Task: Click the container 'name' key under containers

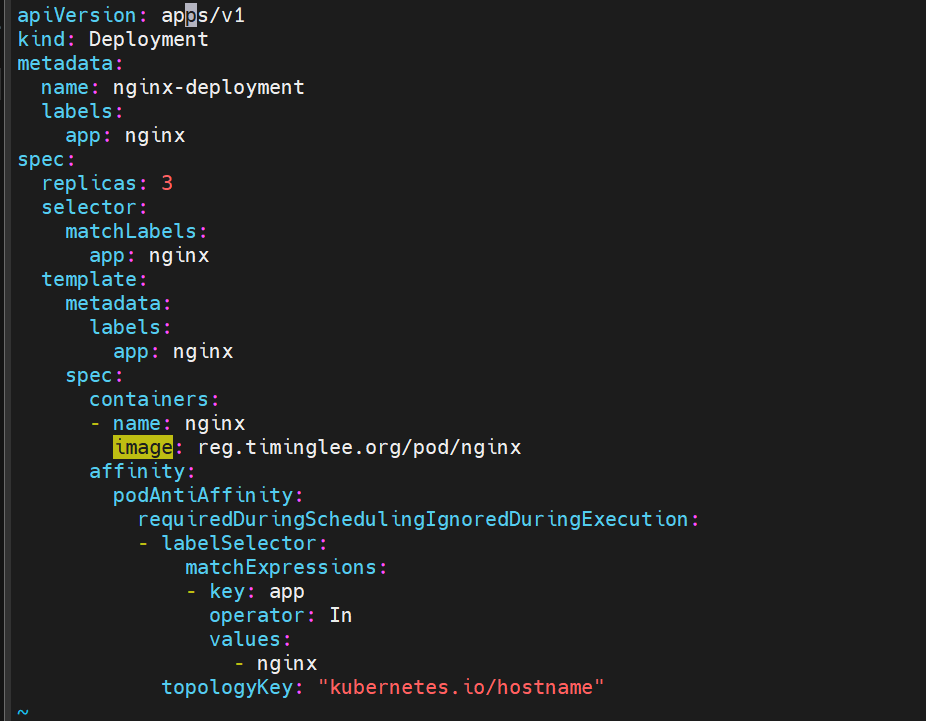Action: 137,423
